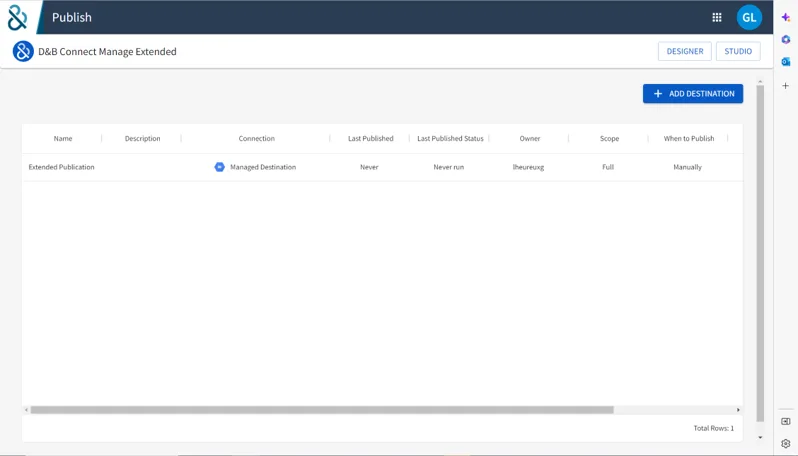This screenshot has height=456, width=798.
Task: Click the down arrow of vertical scrollbar
Action: [760, 437]
